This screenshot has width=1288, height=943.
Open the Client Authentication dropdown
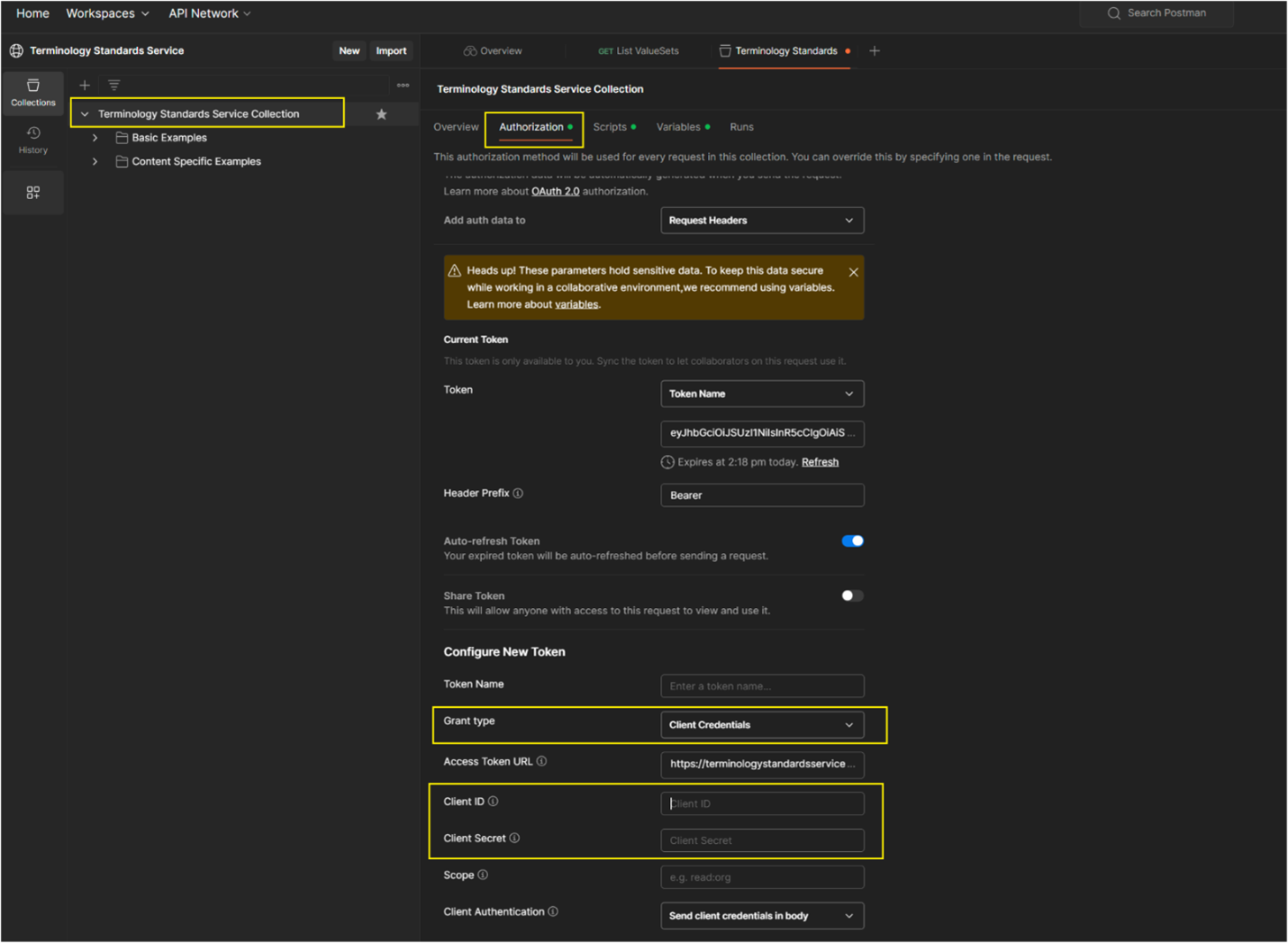click(762, 916)
